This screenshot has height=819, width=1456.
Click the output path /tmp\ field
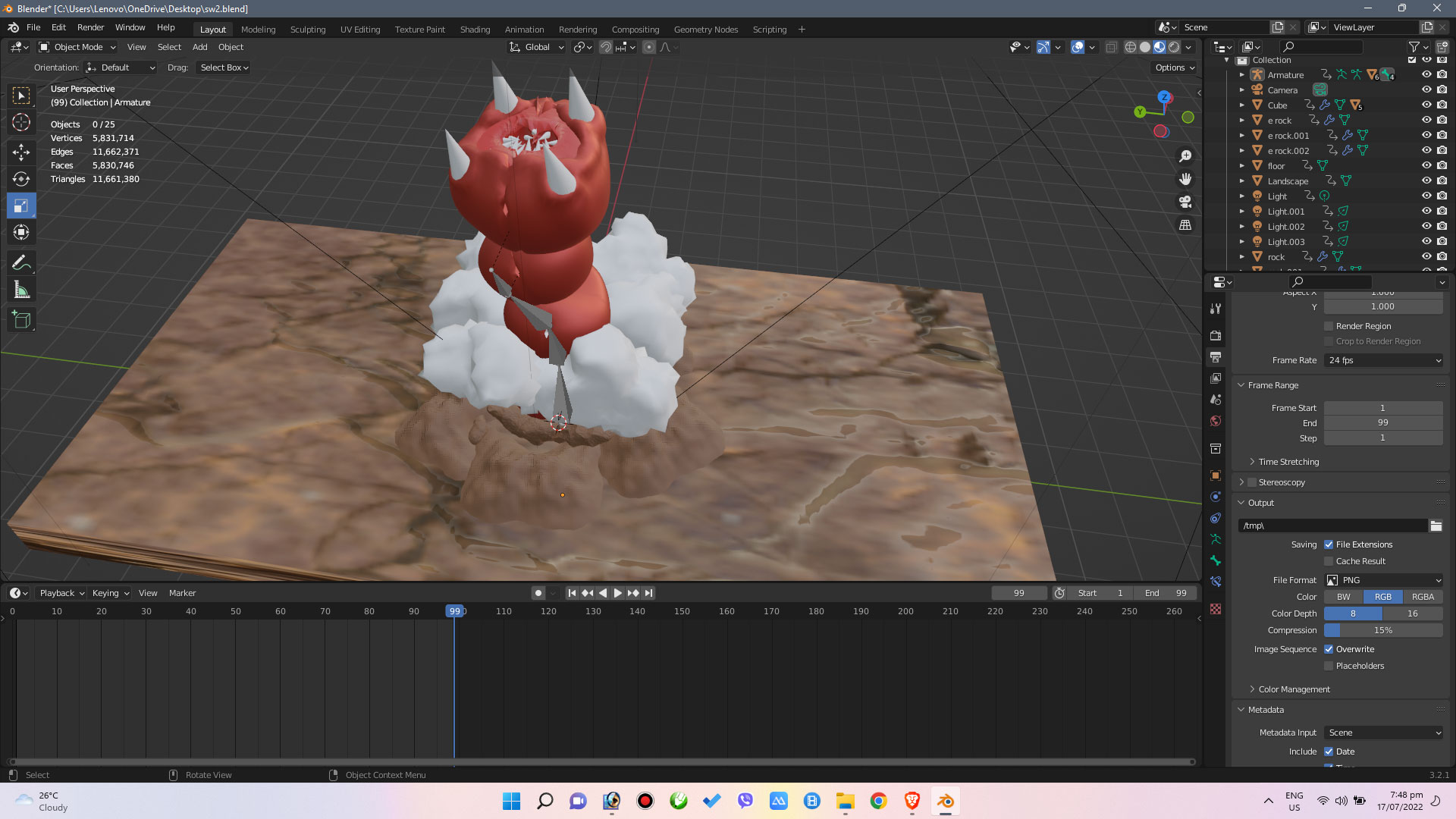coord(1332,526)
